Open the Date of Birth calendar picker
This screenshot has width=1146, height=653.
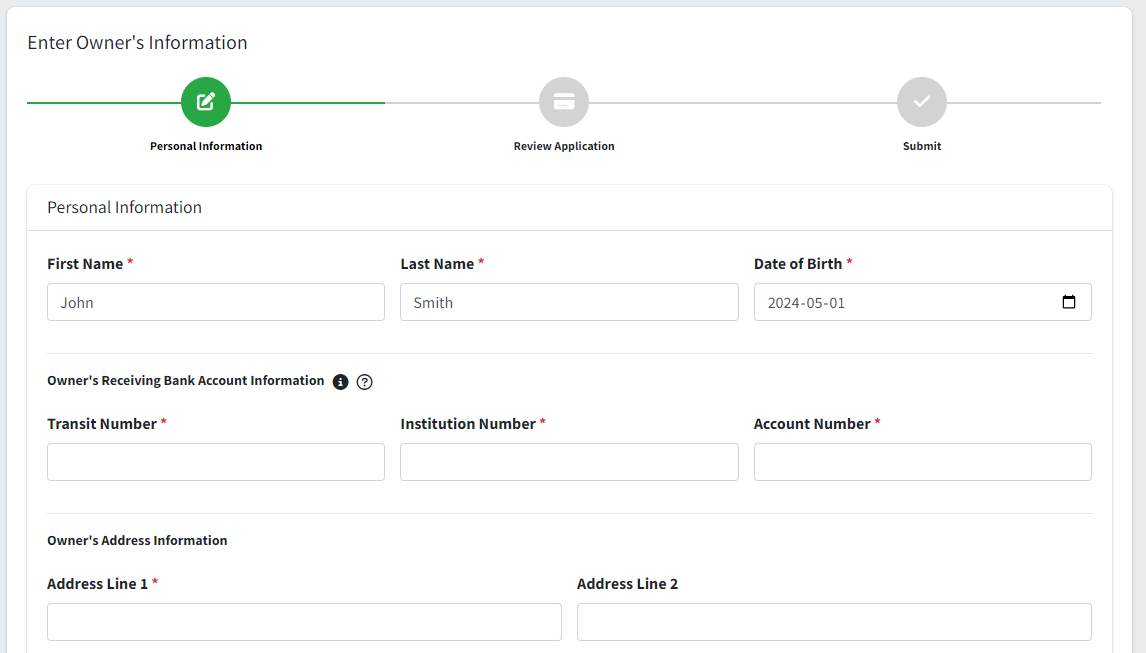(x=1069, y=302)
